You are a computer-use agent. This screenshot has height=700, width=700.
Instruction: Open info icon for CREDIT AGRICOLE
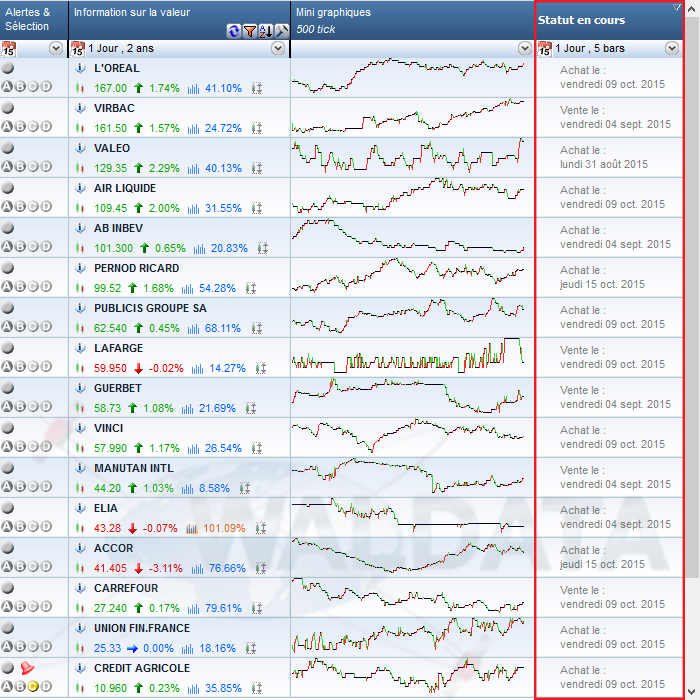tap(80, 668)
